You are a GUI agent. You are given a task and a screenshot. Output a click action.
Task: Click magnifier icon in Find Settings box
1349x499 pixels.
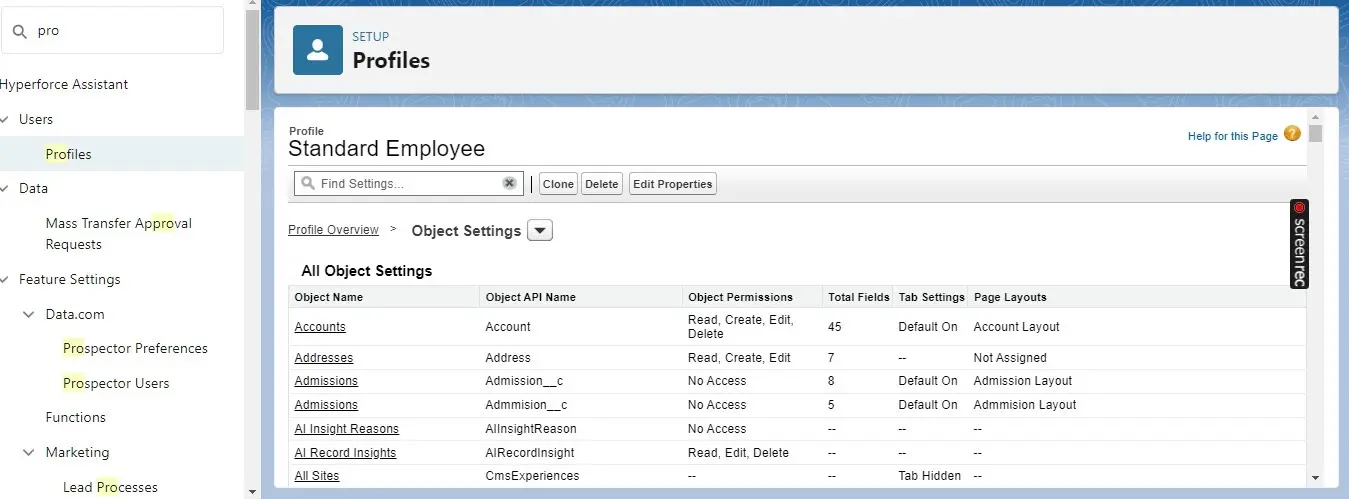pyautogui.click(x=308, y=184)
